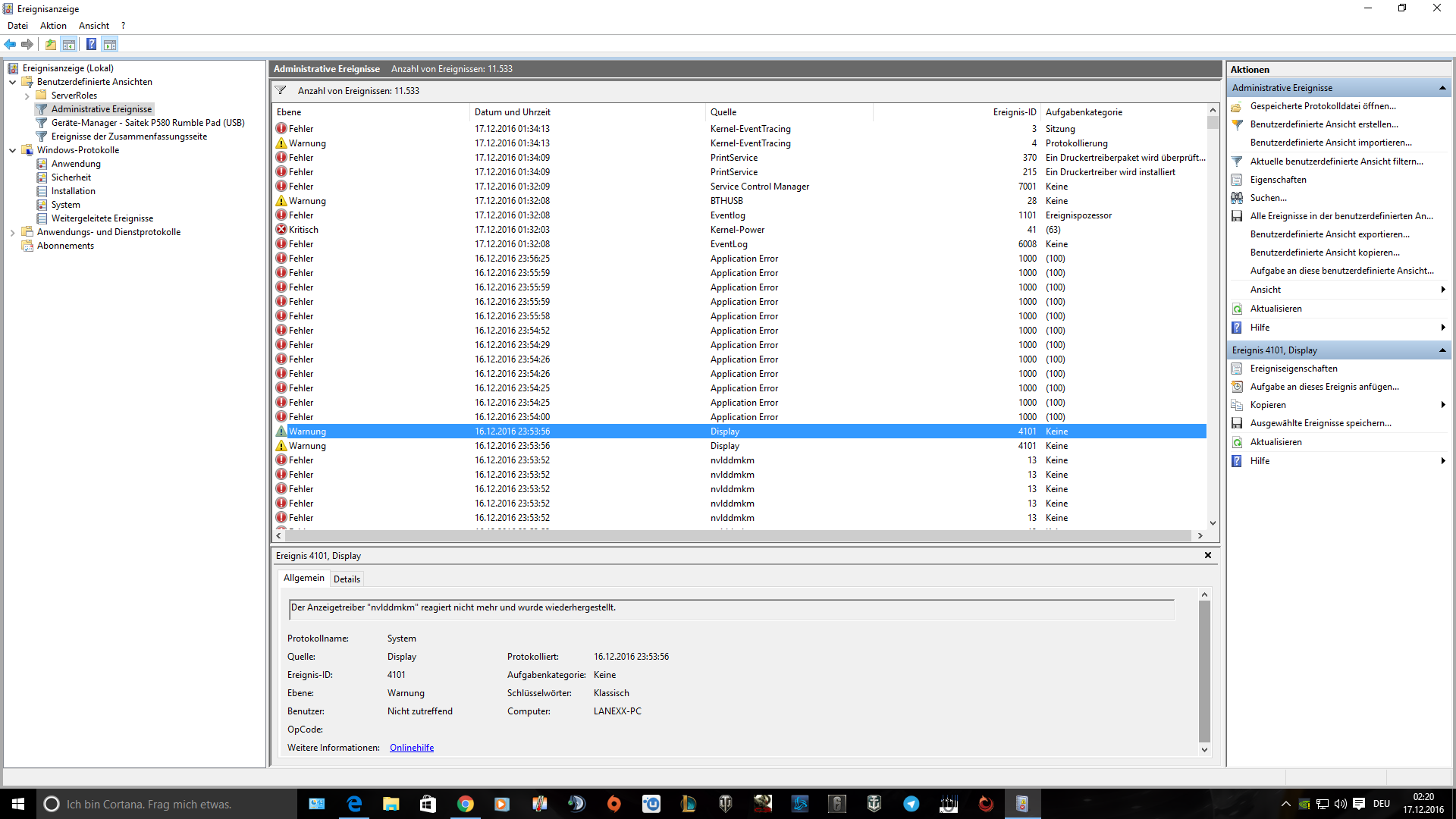Collapse Ereignis 4101, Display actions section
Image resolution: width=1456 pixels, height=819 pixels.
point(1442,350)
